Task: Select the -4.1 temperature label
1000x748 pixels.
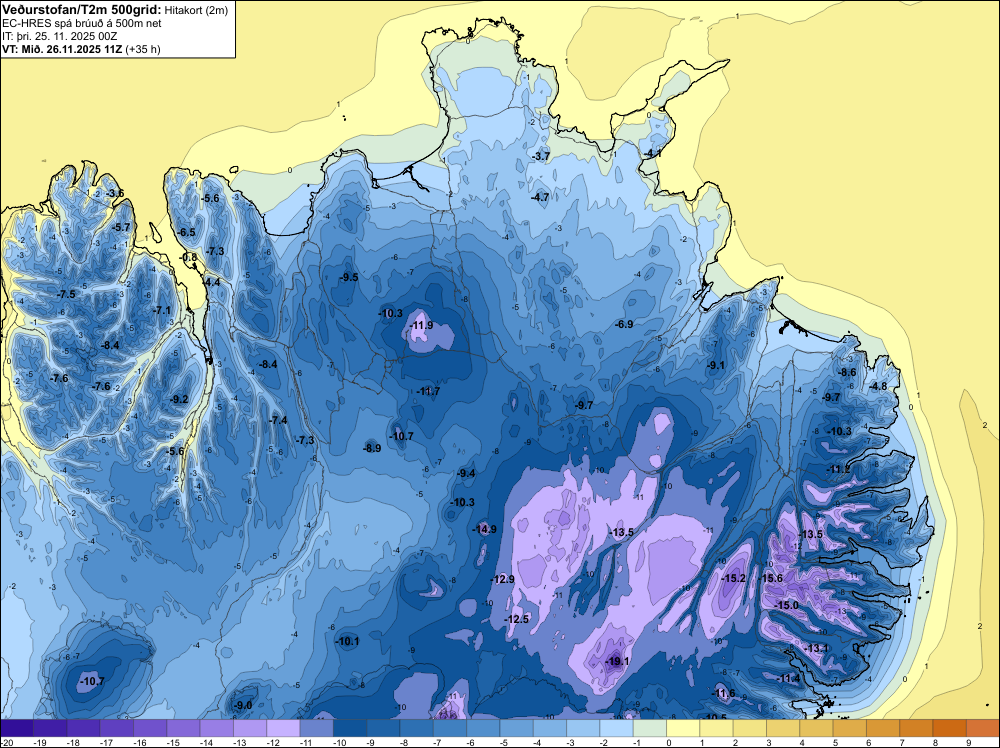Action: (x=652, y=154)
